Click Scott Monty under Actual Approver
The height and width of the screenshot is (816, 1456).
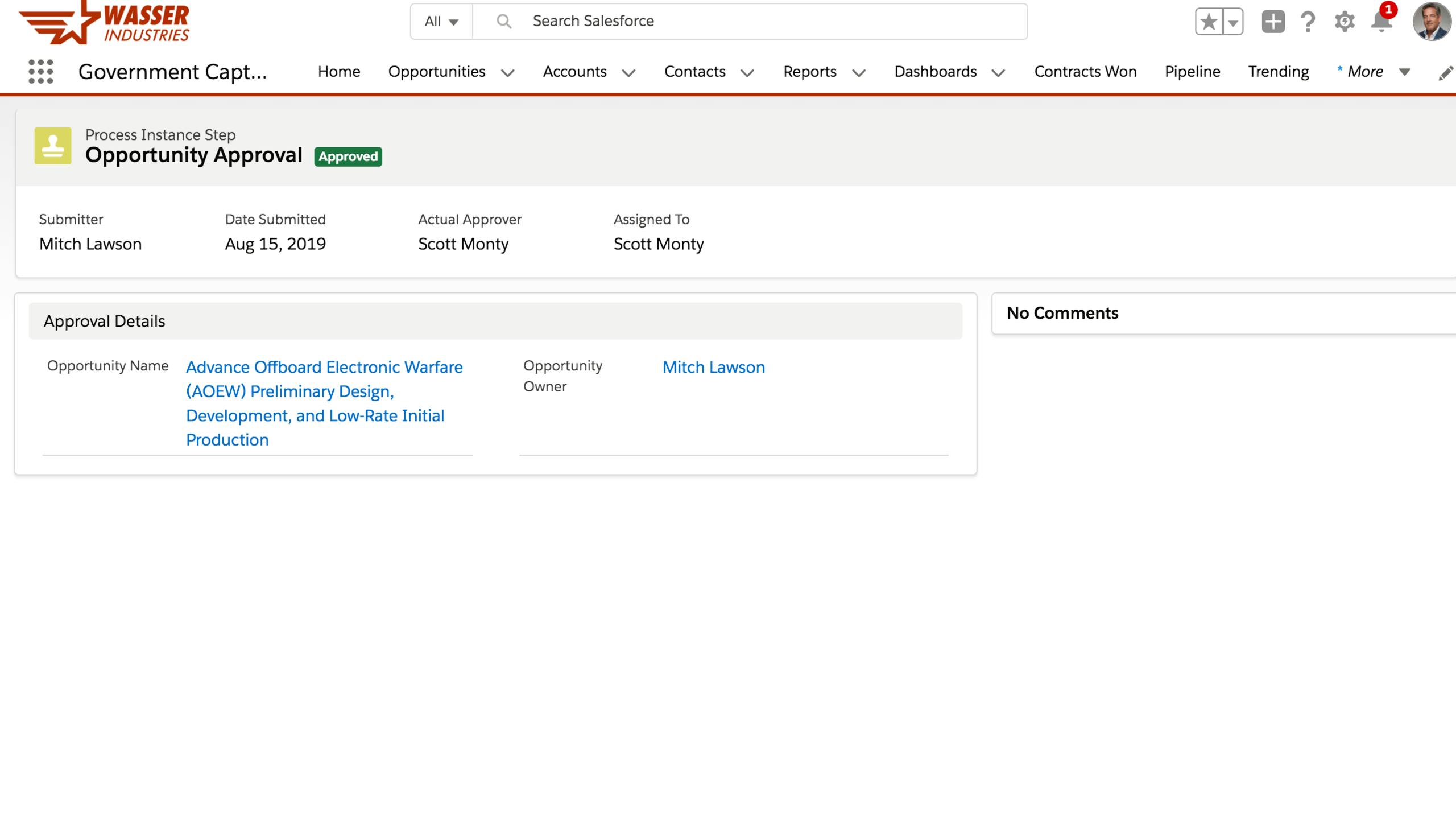point(464,244)
